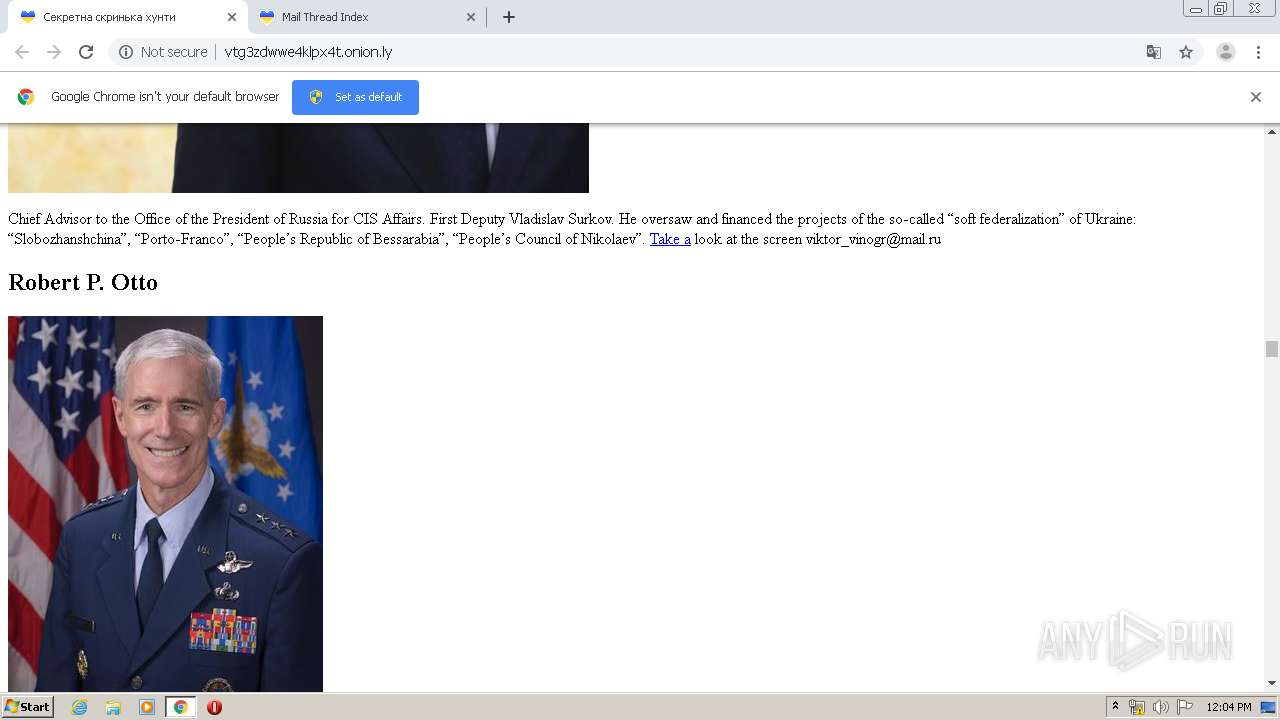This screenshot has height=720, width=1280.
Task: Close the Секретна скринька хунти tab
Action: [231, 17]
